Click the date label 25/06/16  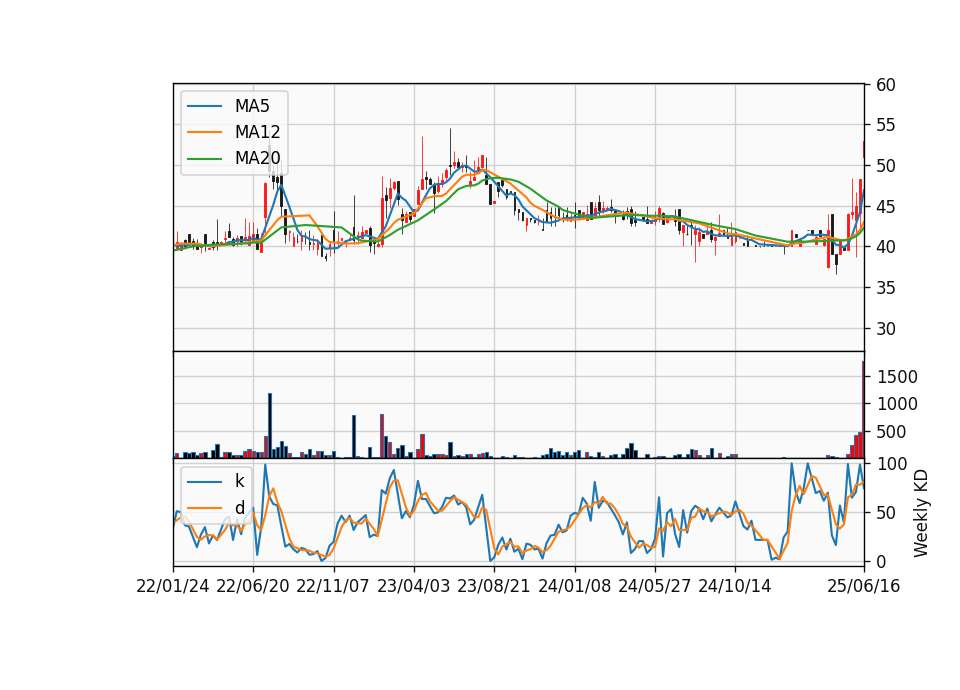[864, 587]
